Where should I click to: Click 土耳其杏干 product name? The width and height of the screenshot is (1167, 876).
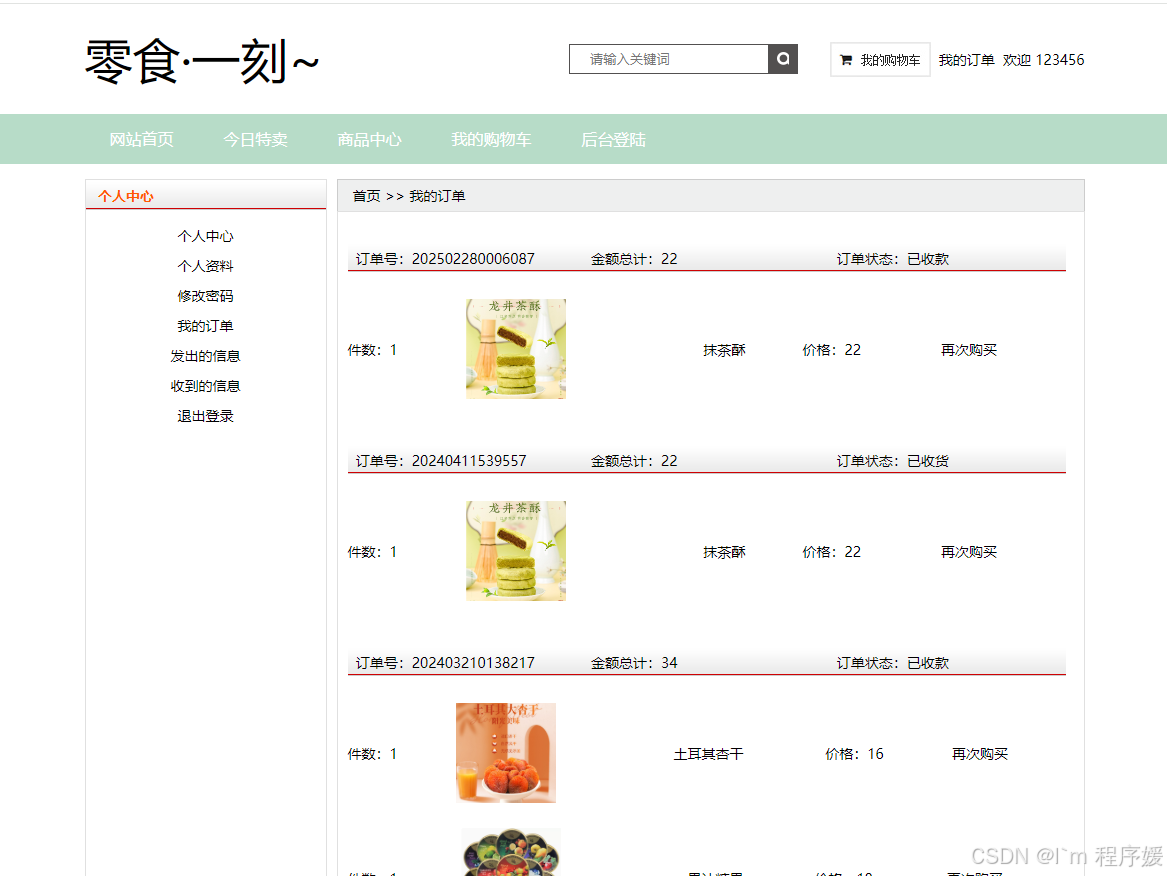pos(709,754)
